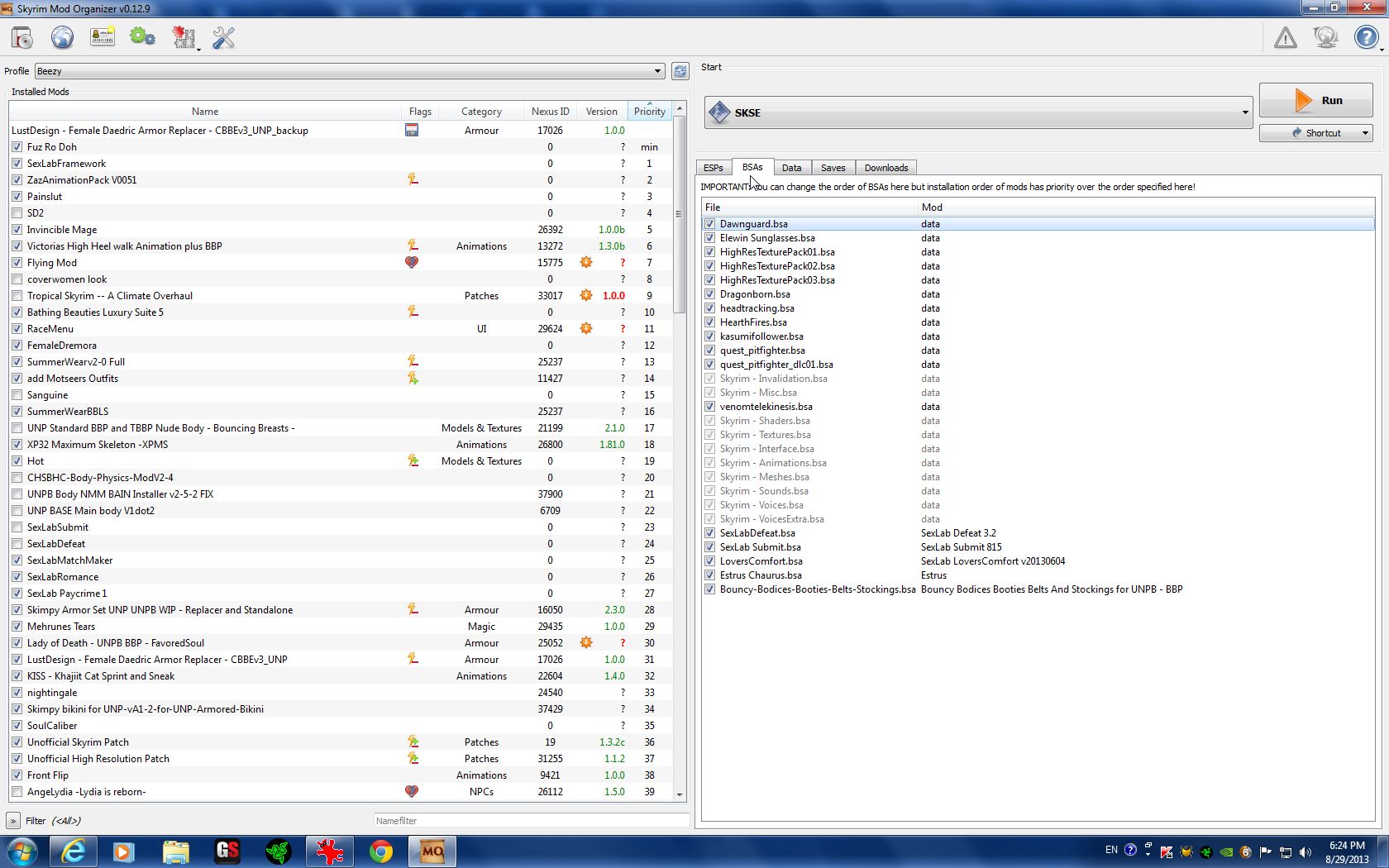Open Nexus via the globe toolbar icon
The height and width of the screenshot is (868, 1389).
[62, 38]
